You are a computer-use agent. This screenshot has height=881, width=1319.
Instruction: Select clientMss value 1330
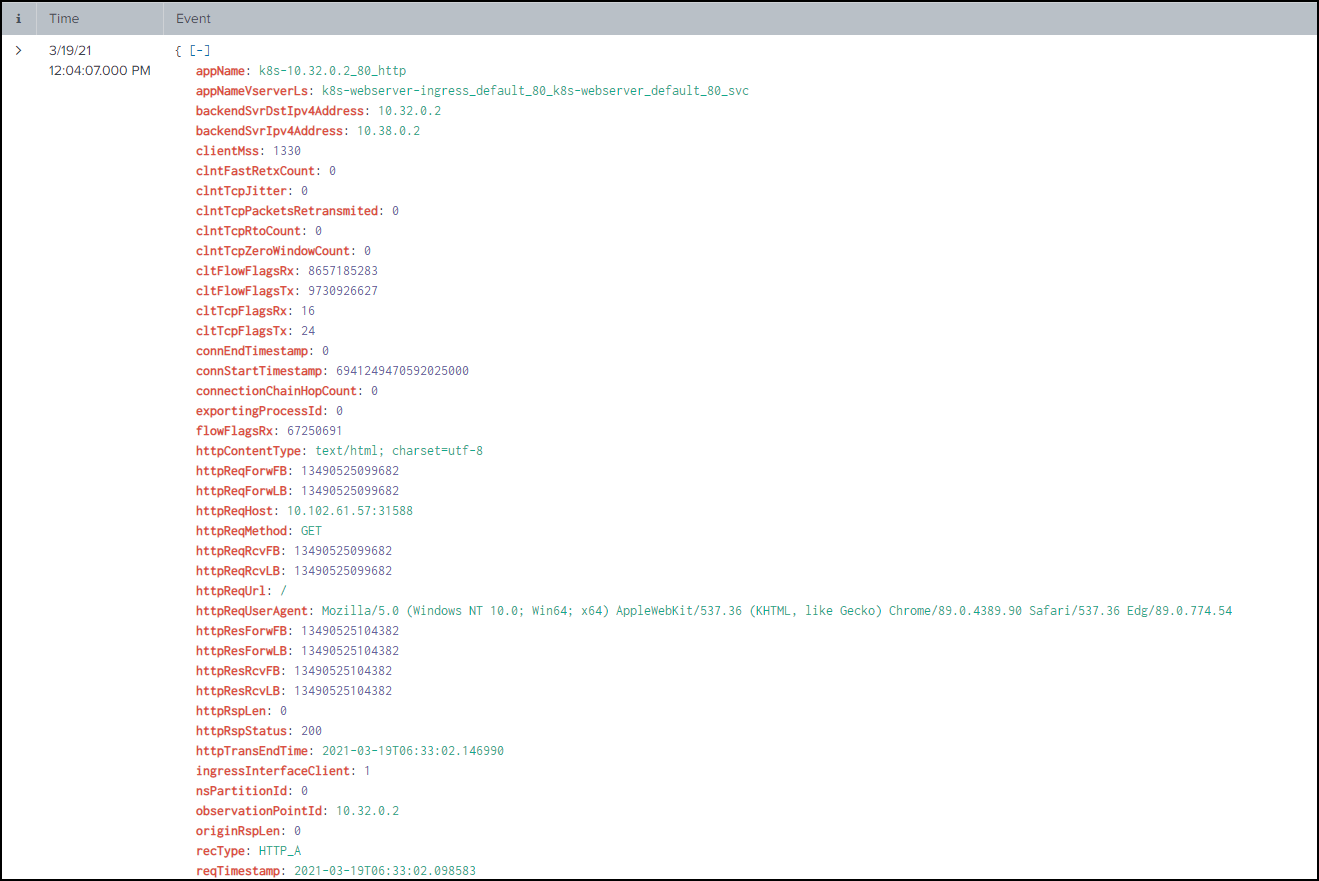(x=287, y=151)
